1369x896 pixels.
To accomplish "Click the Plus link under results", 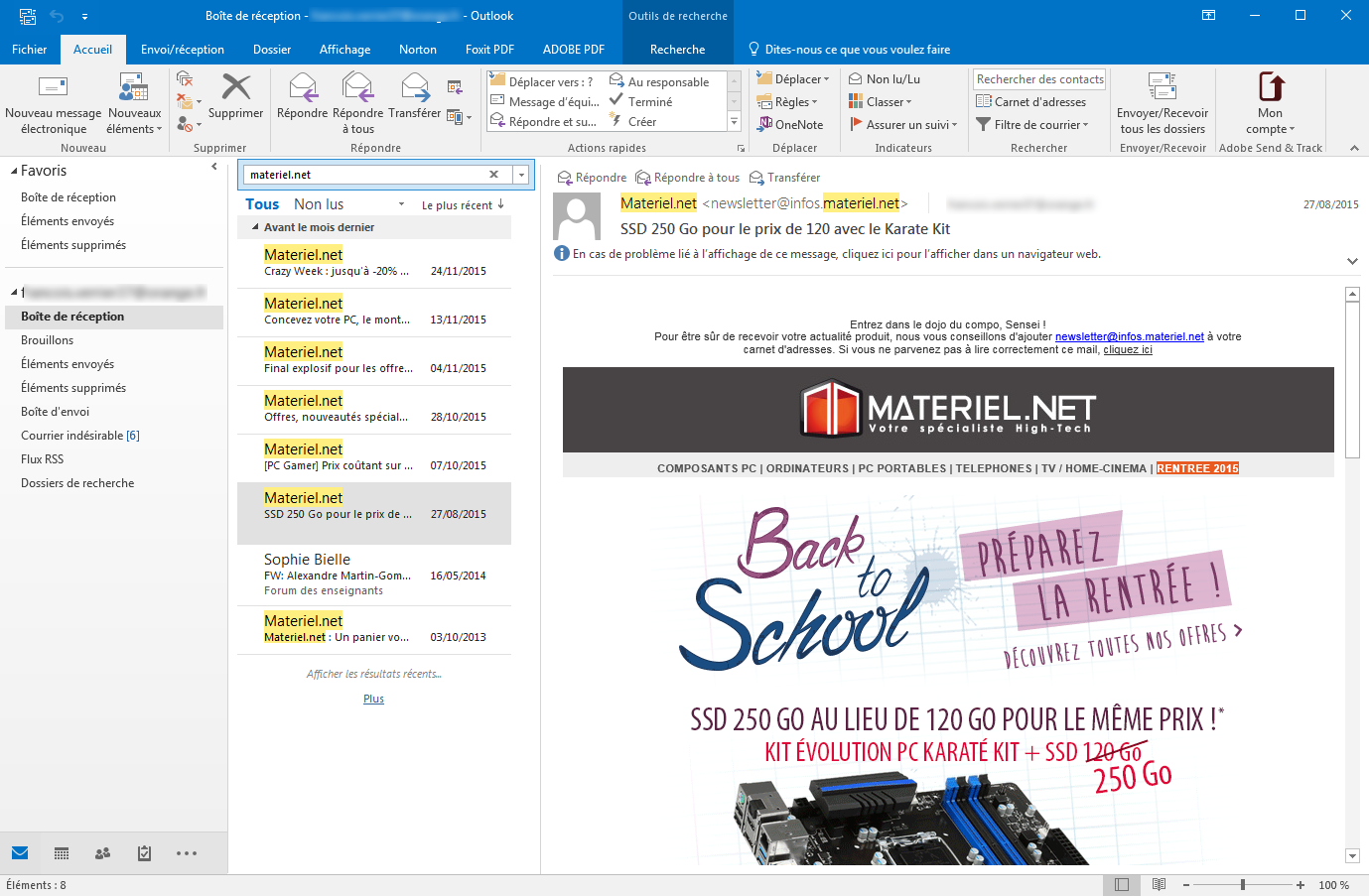I will 373,699.
